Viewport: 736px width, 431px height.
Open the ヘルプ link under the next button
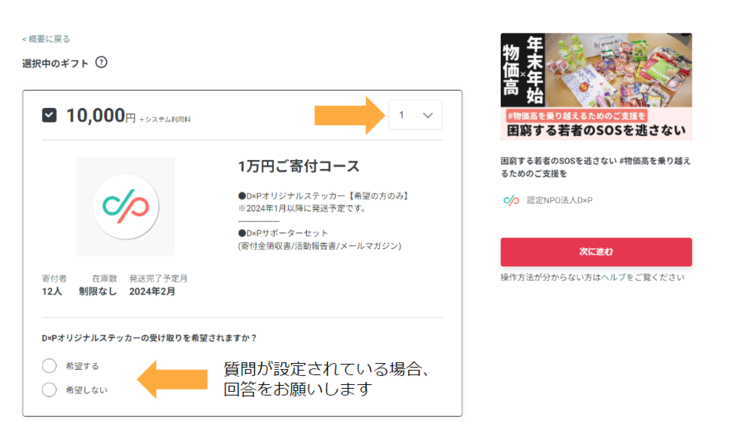[x=633, y=277]
